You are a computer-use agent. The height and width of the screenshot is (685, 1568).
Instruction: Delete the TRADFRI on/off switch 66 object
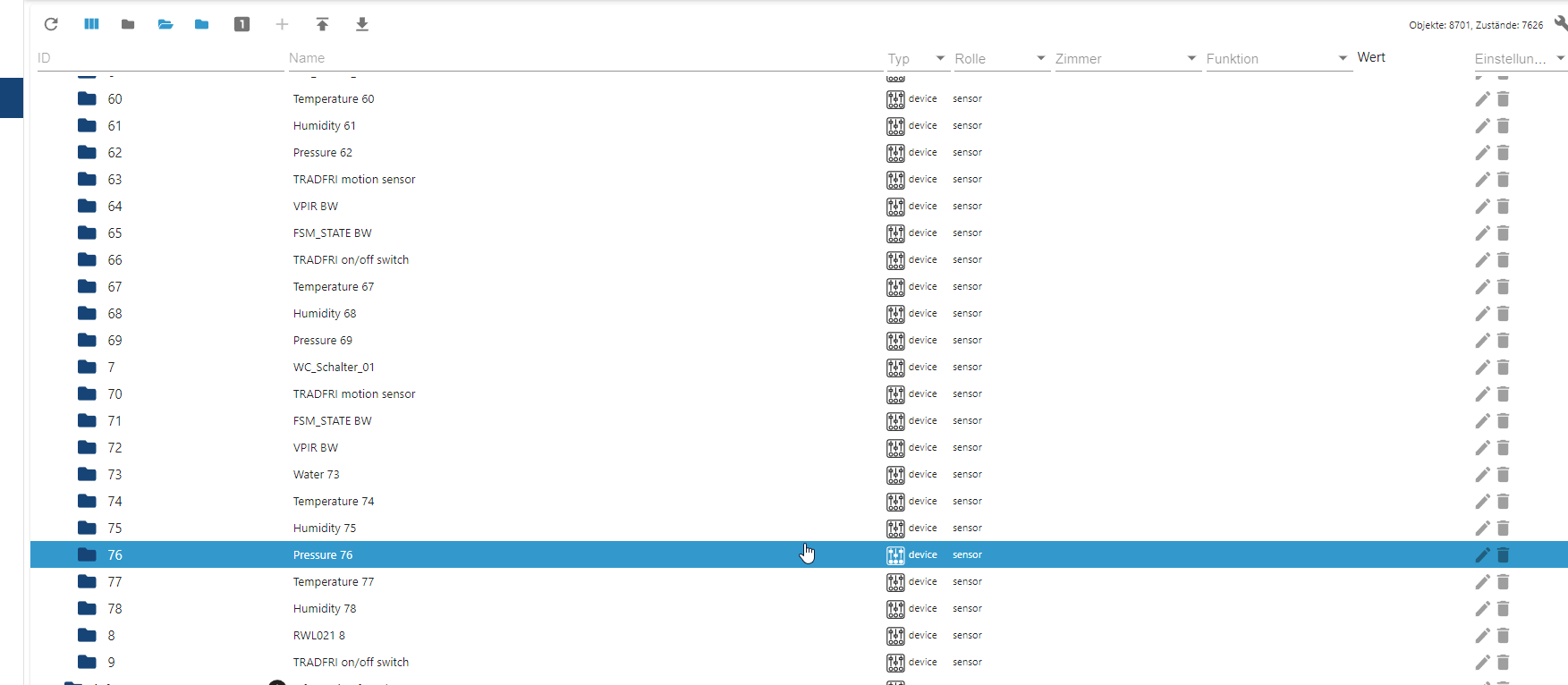point(1504,259)
